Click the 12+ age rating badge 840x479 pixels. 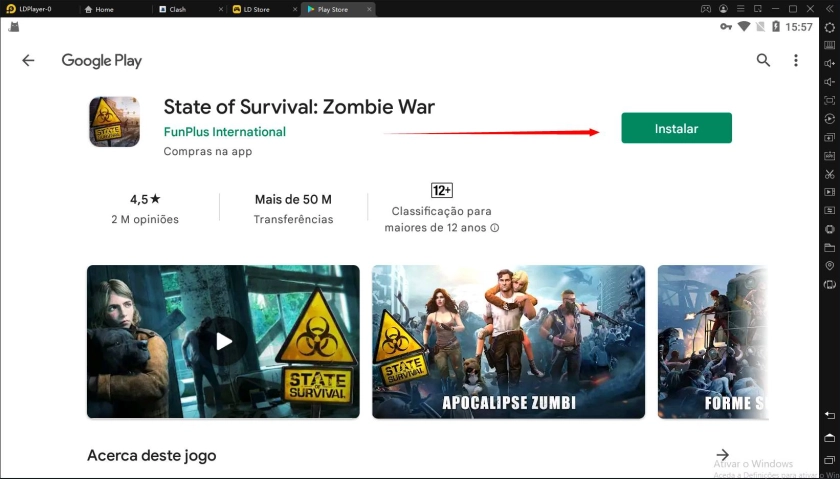coord(441,190)
